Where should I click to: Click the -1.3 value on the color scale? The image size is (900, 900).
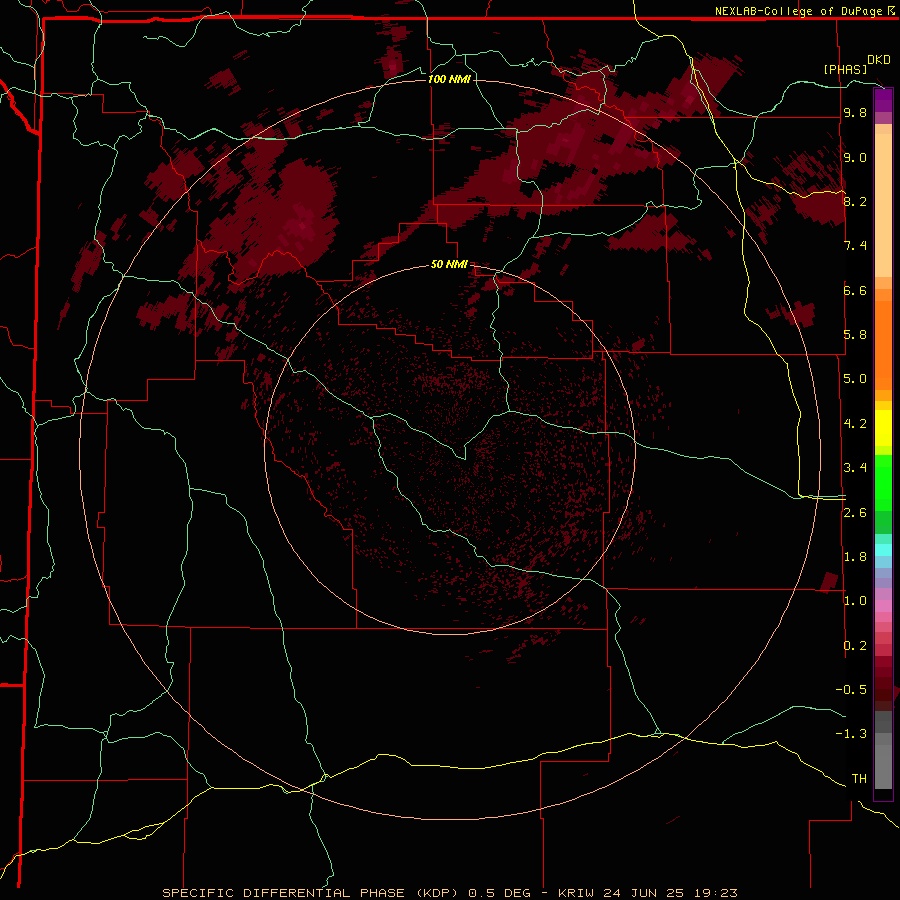[x=851, y=734]
